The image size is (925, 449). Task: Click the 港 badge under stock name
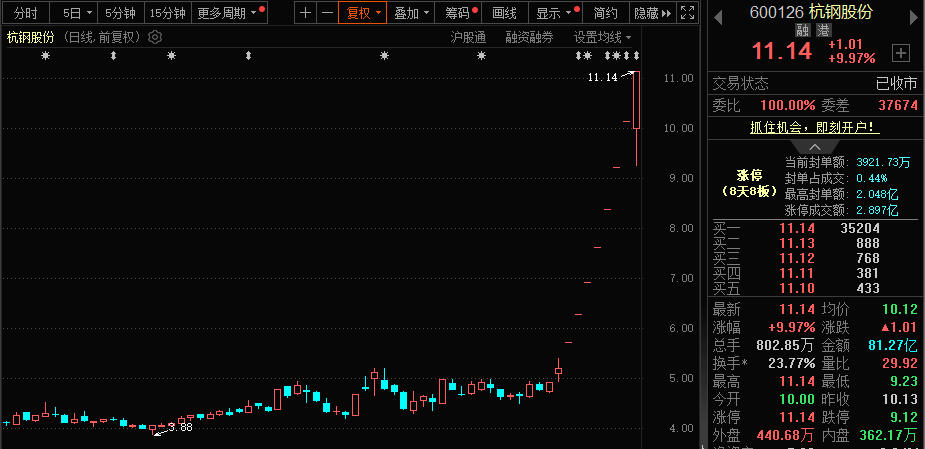(823, 30)
